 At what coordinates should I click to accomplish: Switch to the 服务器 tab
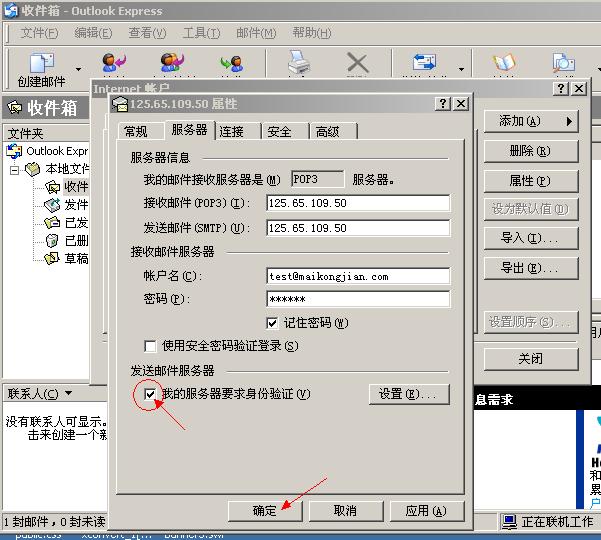coord(189,130)
